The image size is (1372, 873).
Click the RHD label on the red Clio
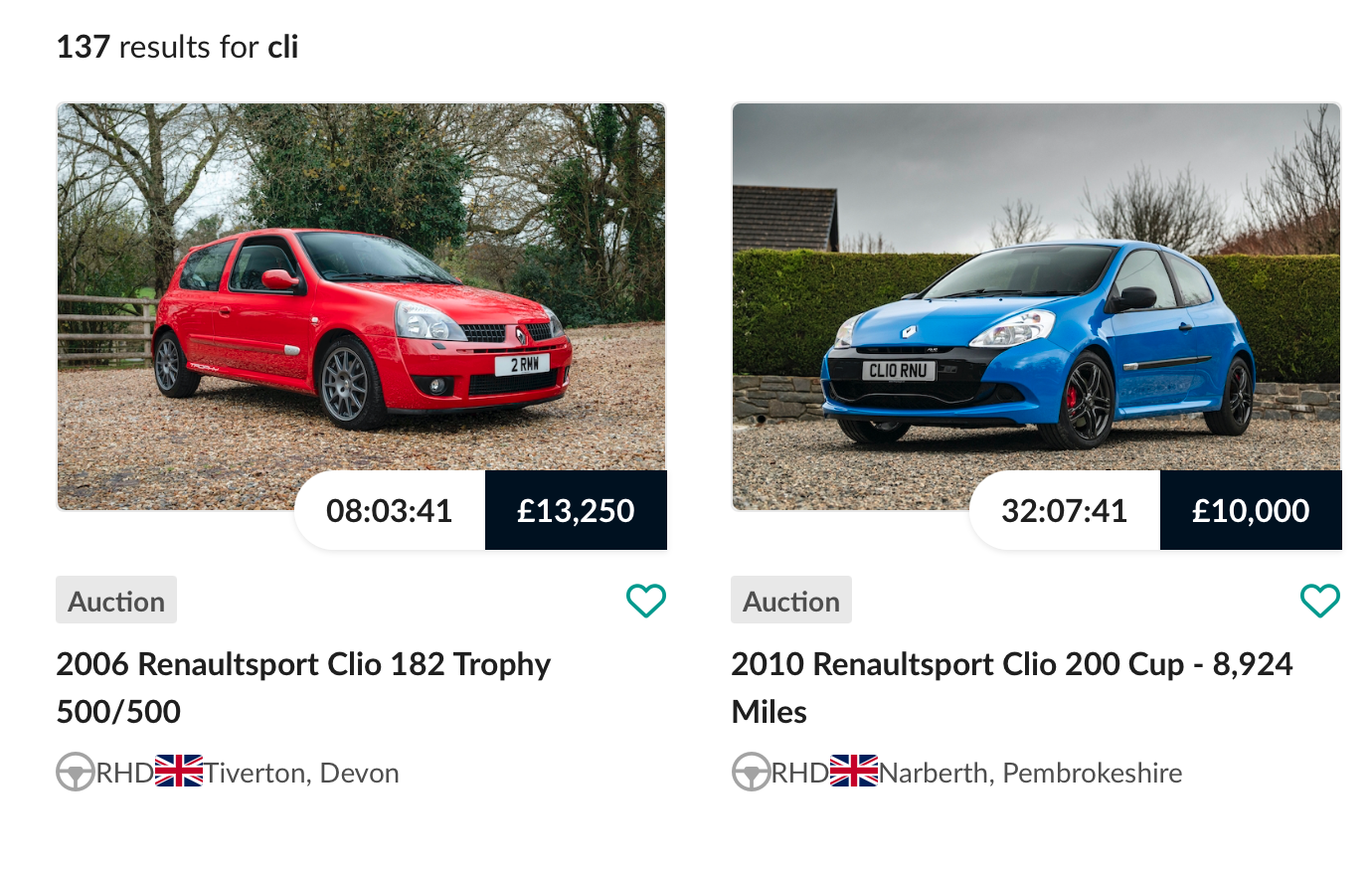coord(124,773)
